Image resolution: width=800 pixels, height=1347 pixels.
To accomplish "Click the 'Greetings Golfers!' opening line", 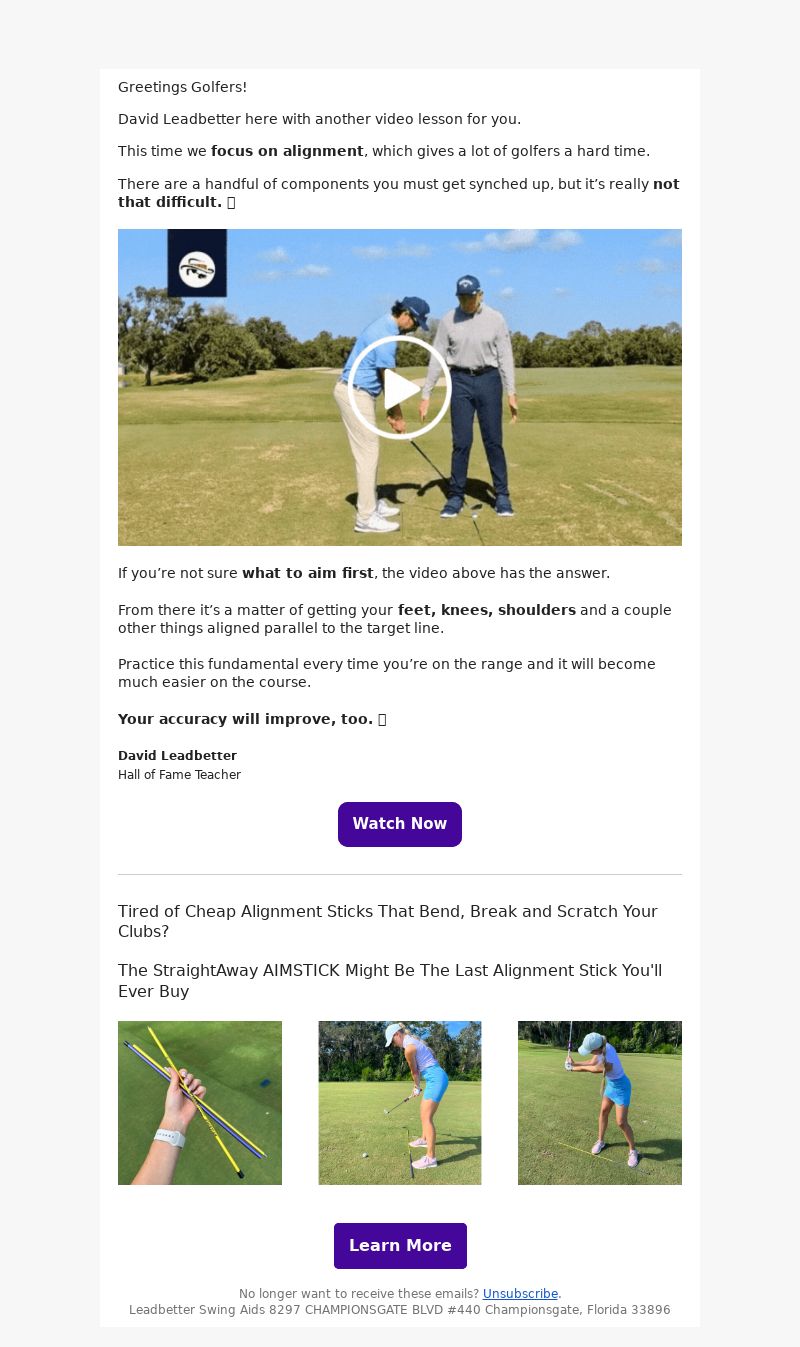I will pos(182,87).
